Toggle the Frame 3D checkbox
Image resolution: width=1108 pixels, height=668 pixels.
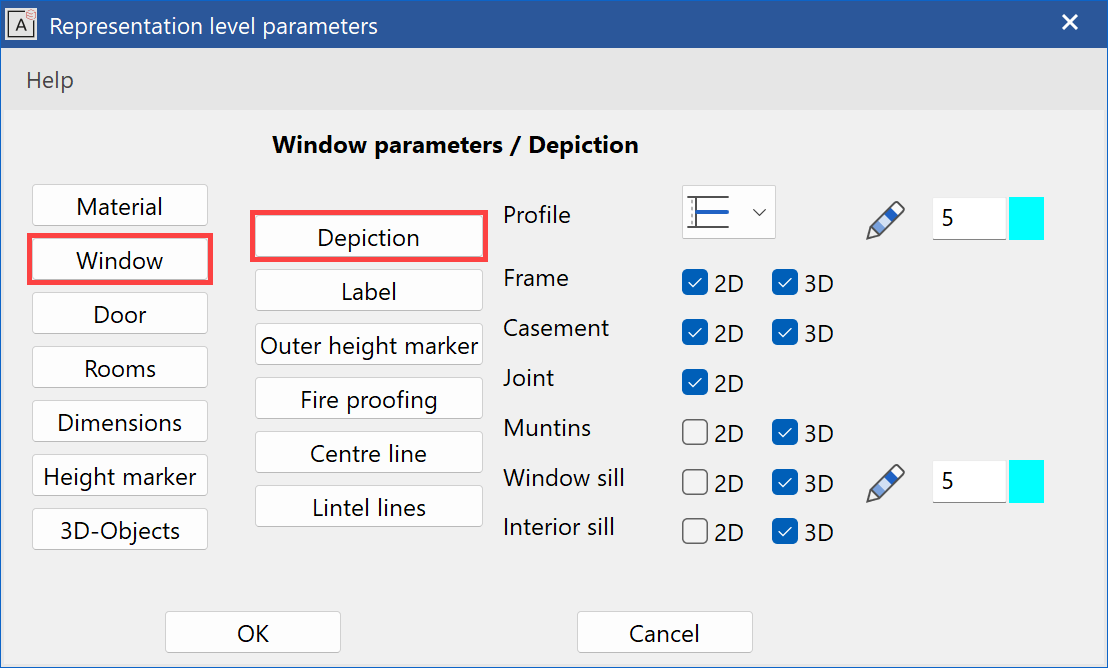click(x=785, y=283)
